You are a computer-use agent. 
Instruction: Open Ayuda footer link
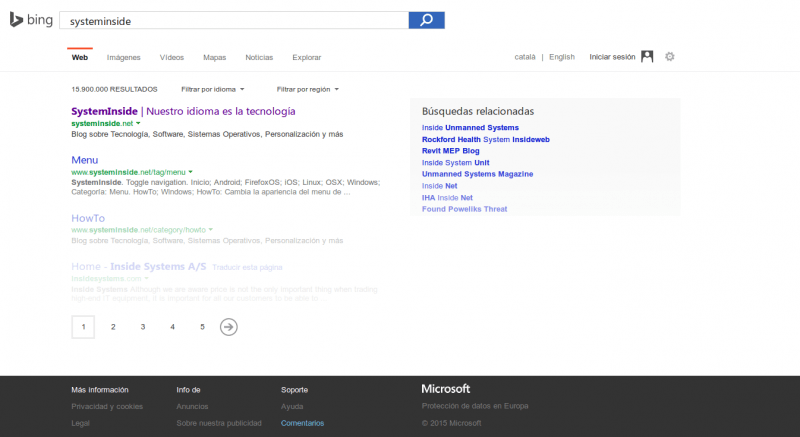[x=292, y=406]
